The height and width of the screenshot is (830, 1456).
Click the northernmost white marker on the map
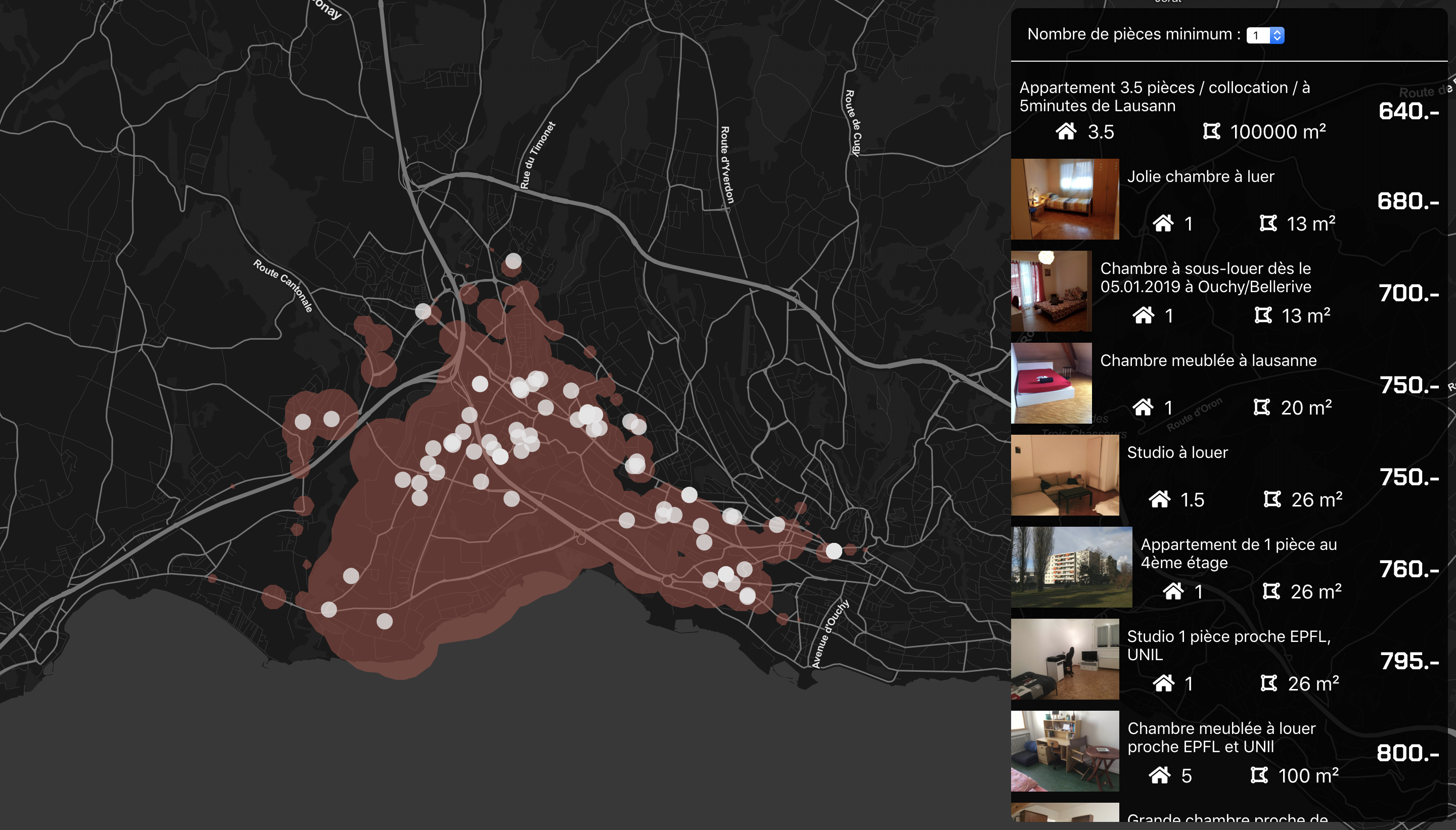point(513,261)
